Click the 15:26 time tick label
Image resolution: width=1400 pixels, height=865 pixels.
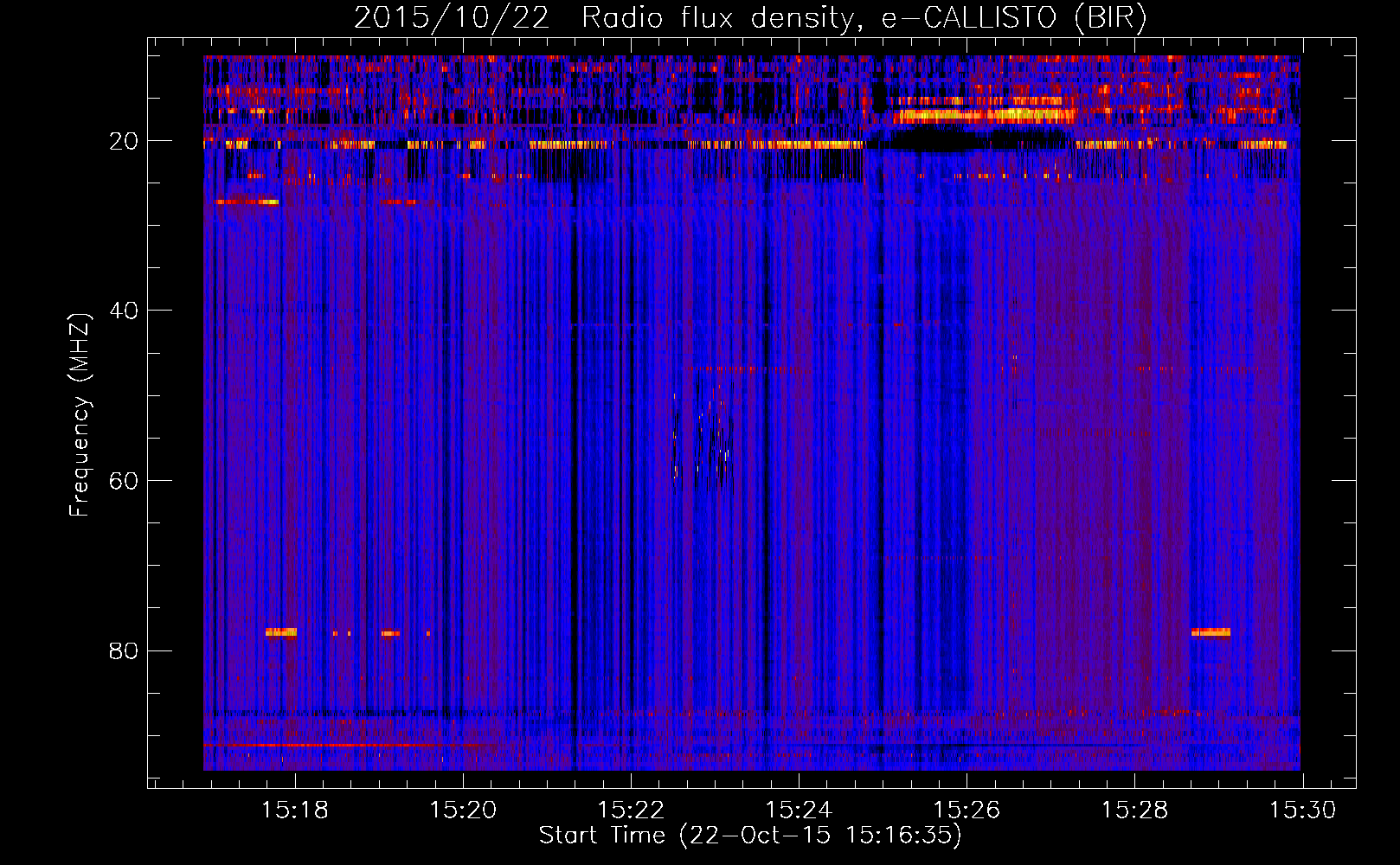click(967, 811)
